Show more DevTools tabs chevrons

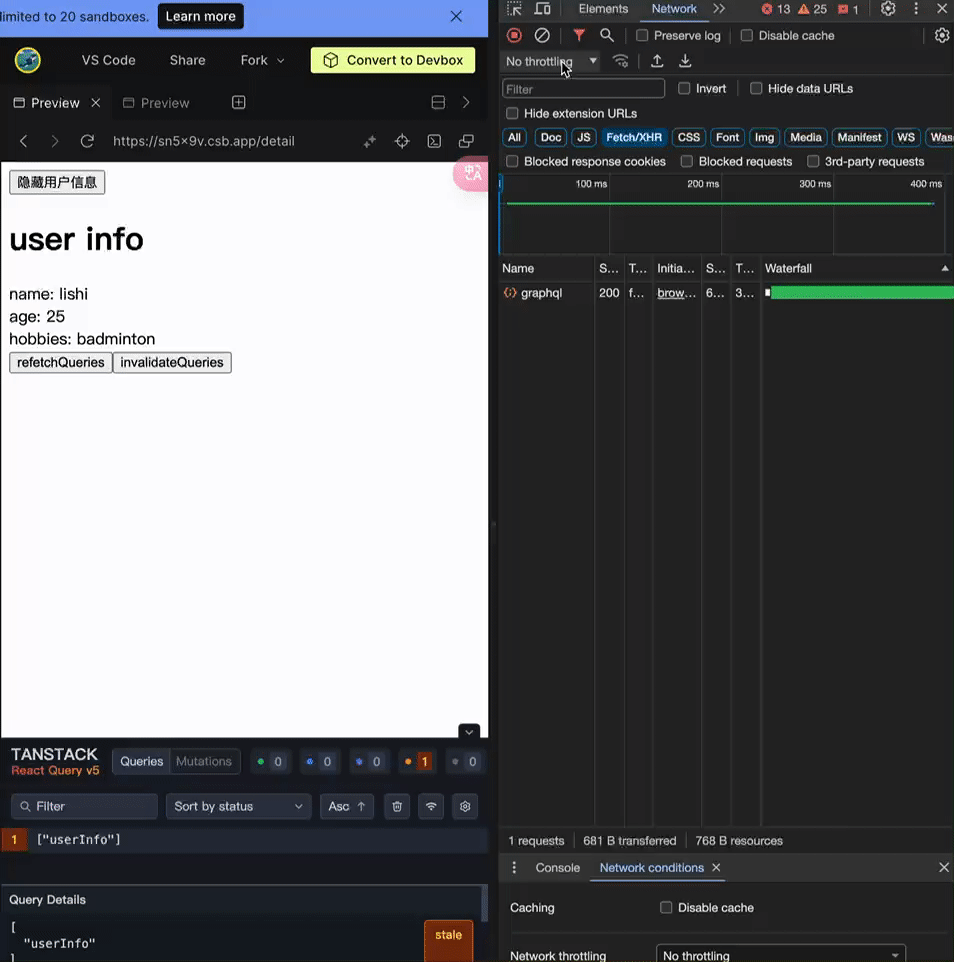(718, 9)
